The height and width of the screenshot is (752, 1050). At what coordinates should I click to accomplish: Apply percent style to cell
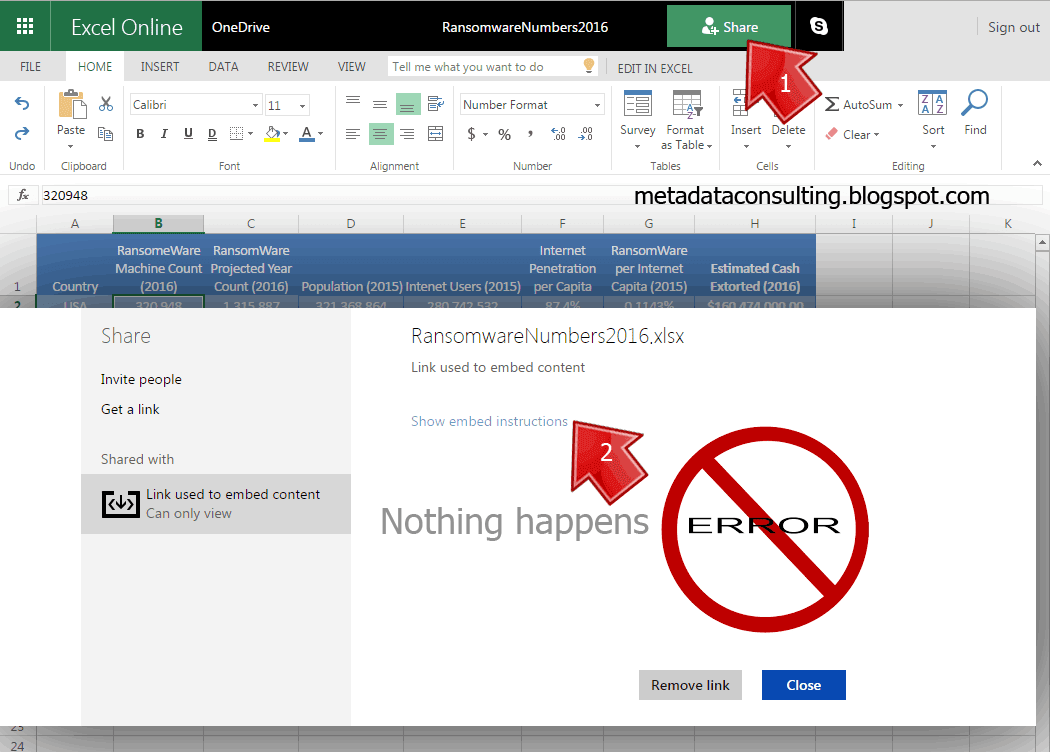coord(504,135)
